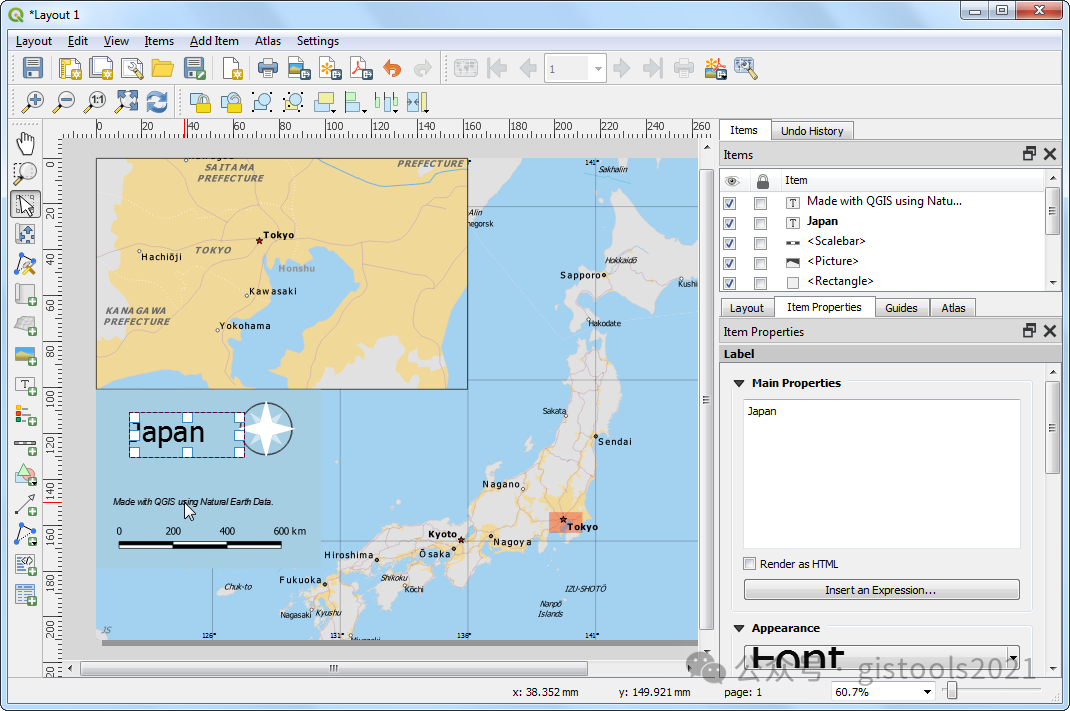Click the Zoom Full icon
Image resolution: width=1070 pixels, height=711 pixels.
[x=126, y=102]
